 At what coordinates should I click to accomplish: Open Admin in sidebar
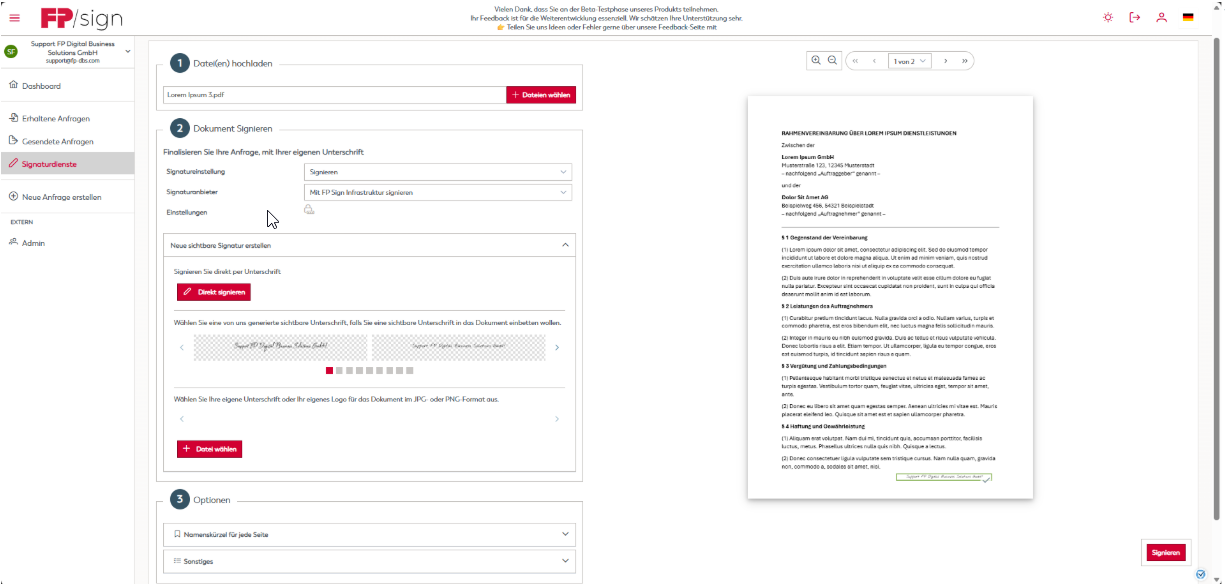coord(67,243)
